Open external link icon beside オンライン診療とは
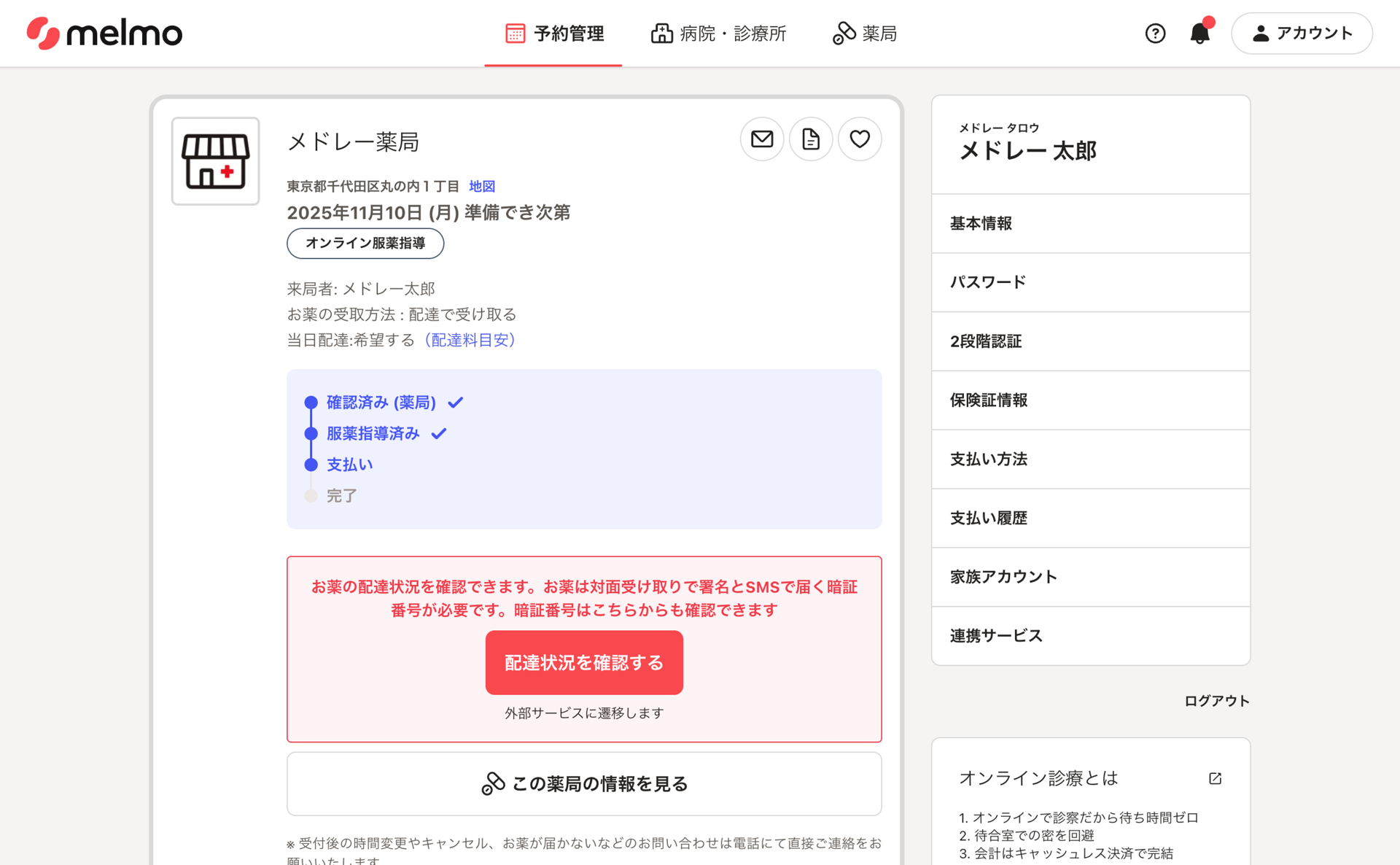 (x=1215, y=778)
